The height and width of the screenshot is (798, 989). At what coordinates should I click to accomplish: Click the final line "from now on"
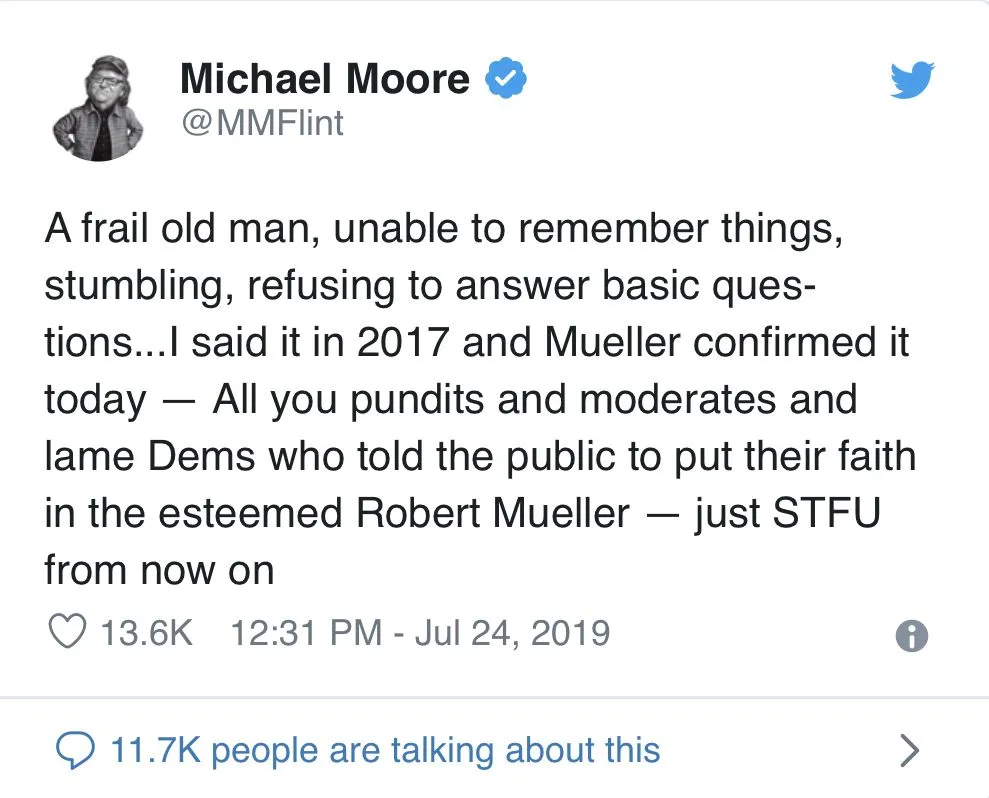click(159, 570)
